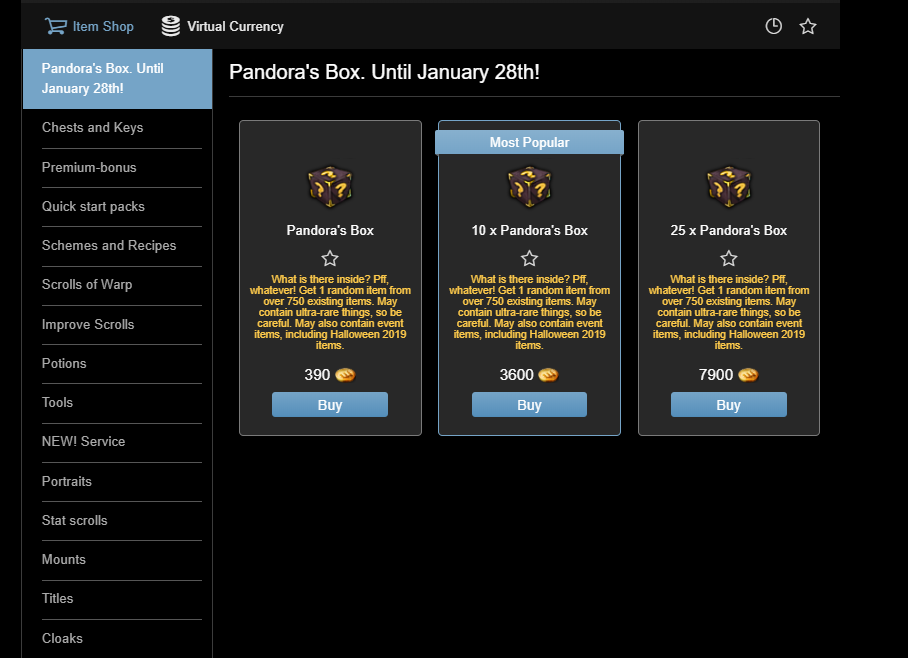Open Scrolls of Warp category

[122, 285]
